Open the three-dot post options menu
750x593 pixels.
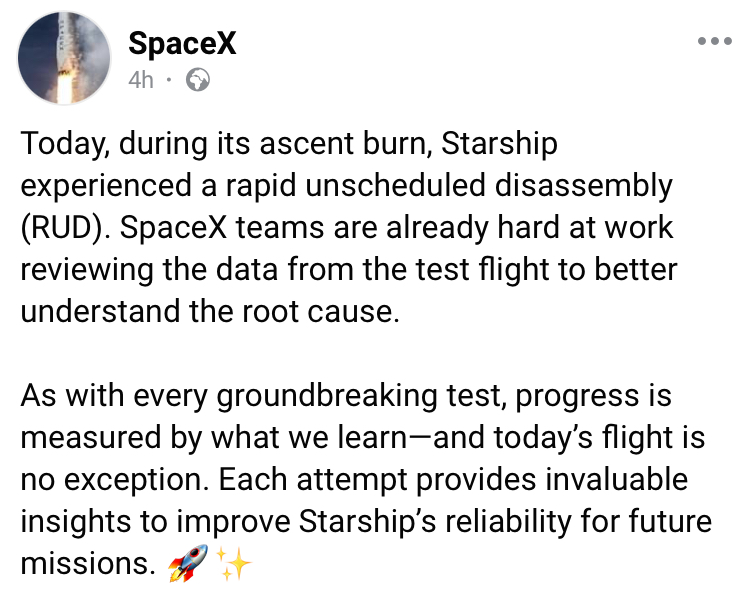[714, 42]
